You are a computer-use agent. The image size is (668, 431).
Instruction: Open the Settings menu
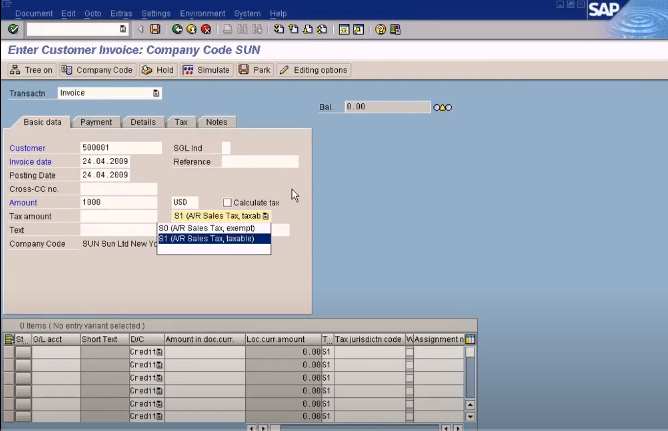coord(156,13)
